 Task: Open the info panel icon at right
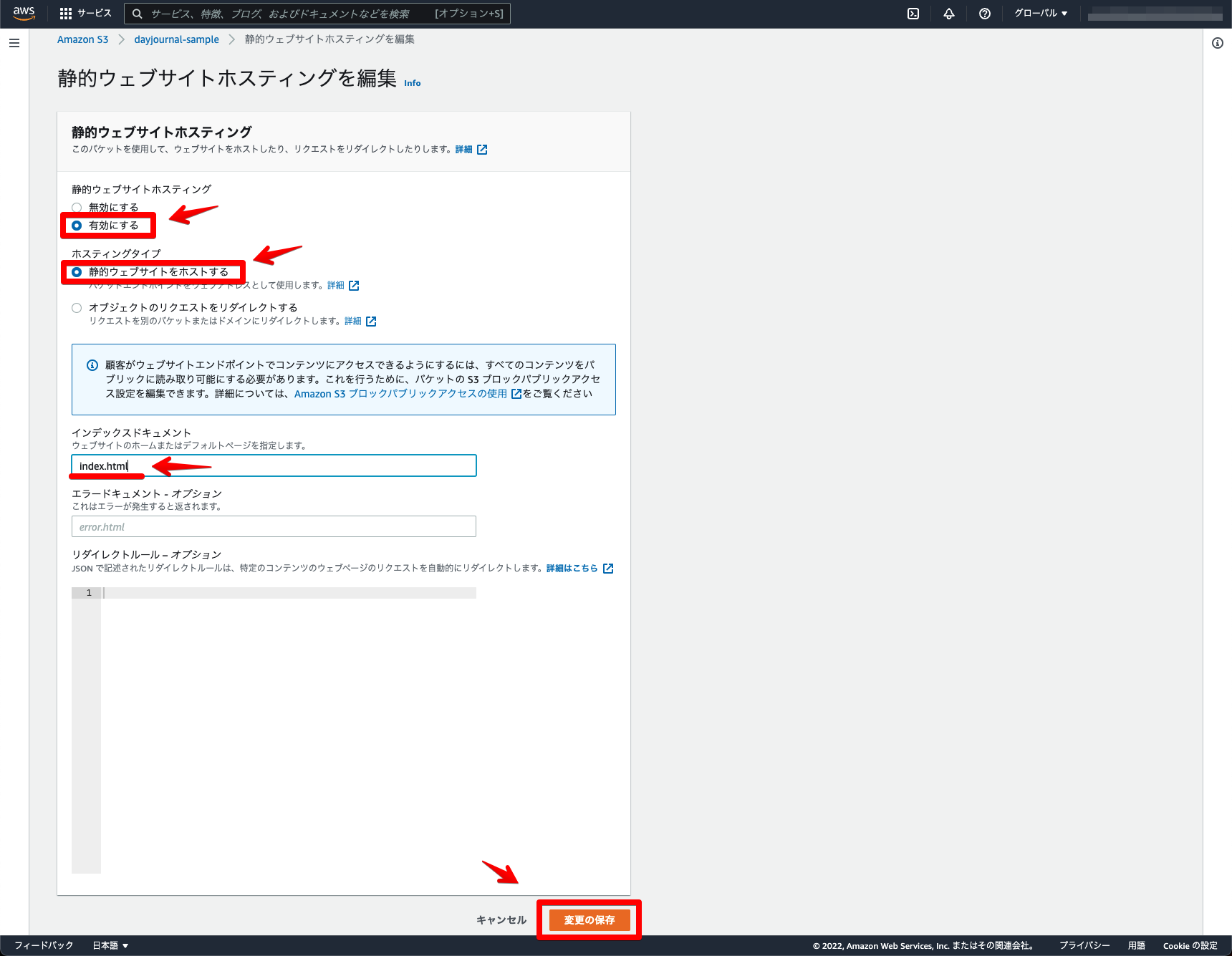click(x=1218, y=43)
